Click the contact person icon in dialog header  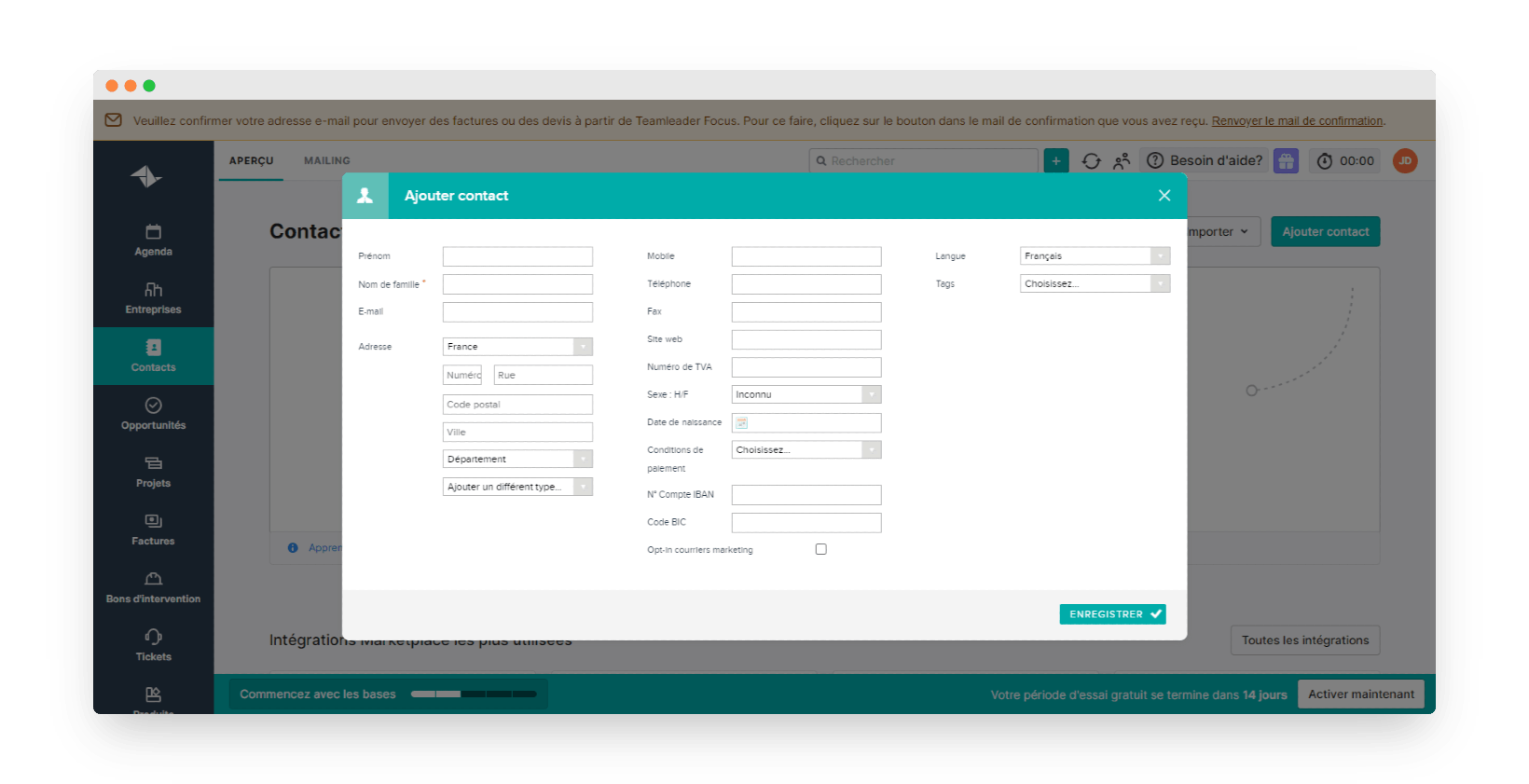click(x=365, y=196)
